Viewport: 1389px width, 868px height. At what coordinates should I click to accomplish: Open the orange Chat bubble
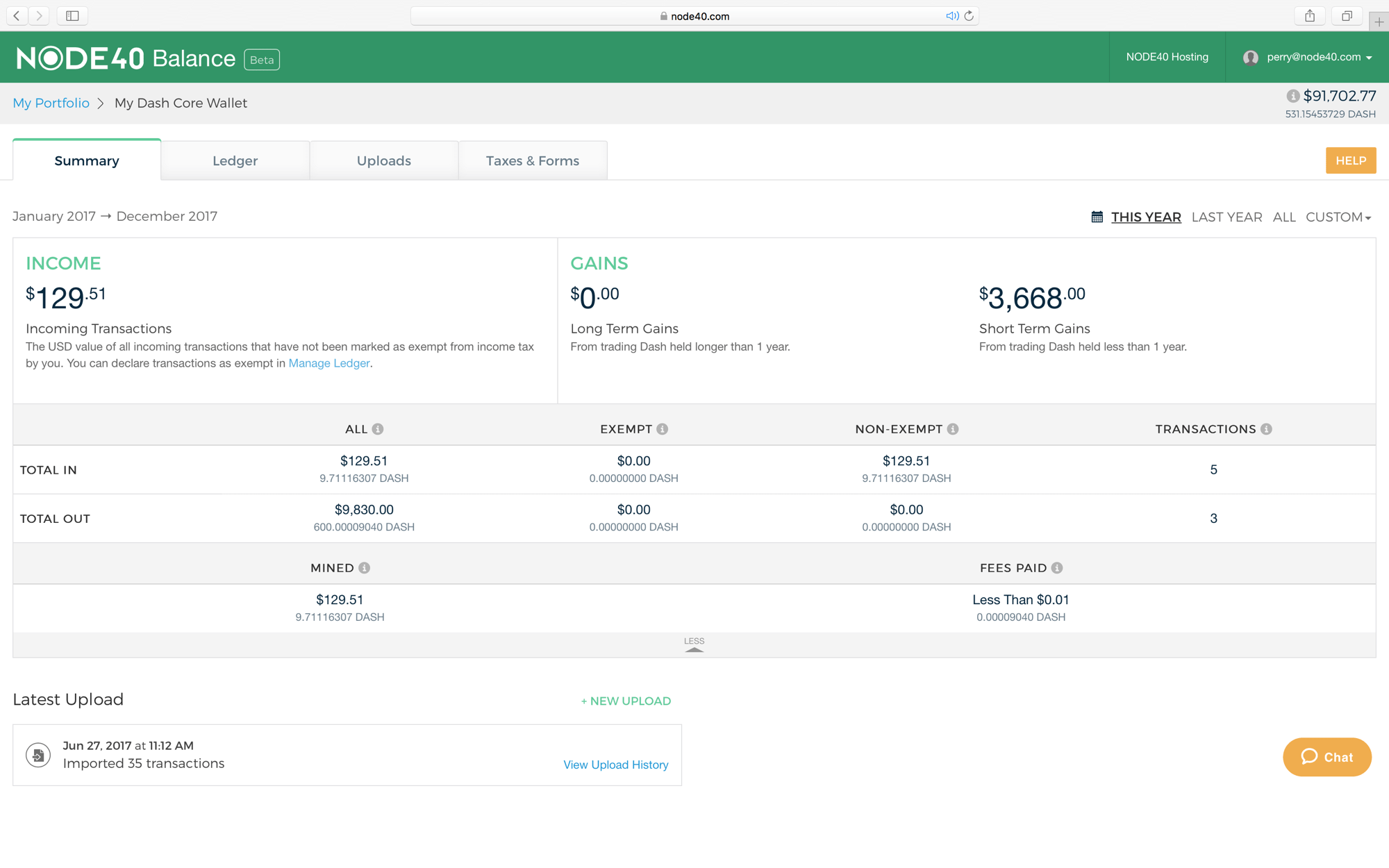click(1326, 757)
